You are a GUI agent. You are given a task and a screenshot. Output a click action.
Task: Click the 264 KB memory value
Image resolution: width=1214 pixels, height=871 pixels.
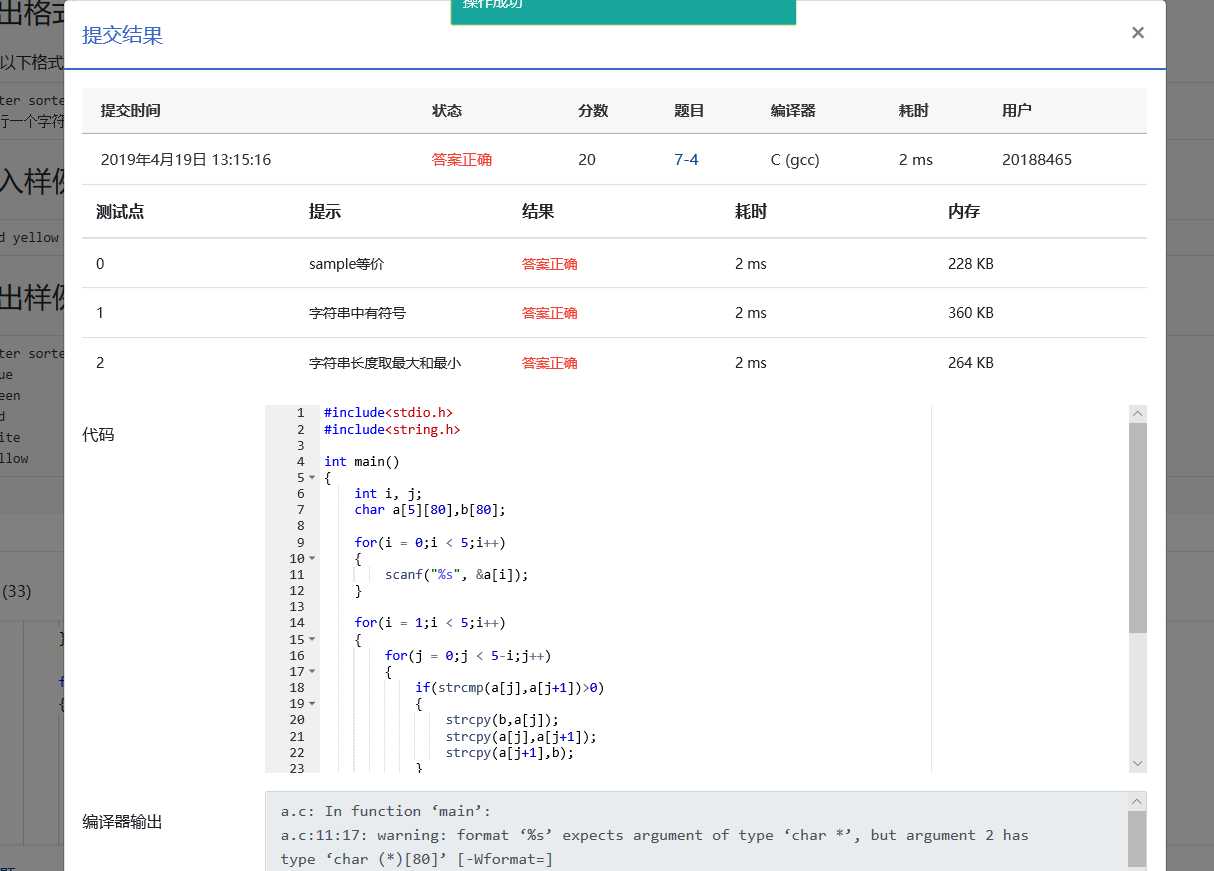tap(971, 363)
